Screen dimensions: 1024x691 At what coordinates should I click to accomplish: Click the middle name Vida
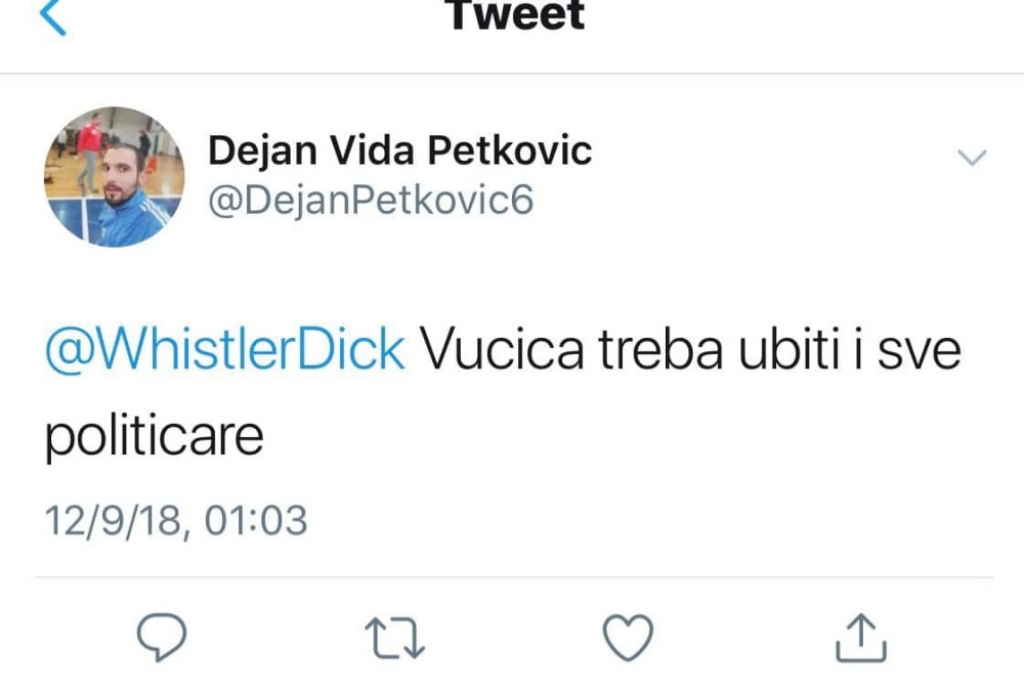click(x=372, y=150)
